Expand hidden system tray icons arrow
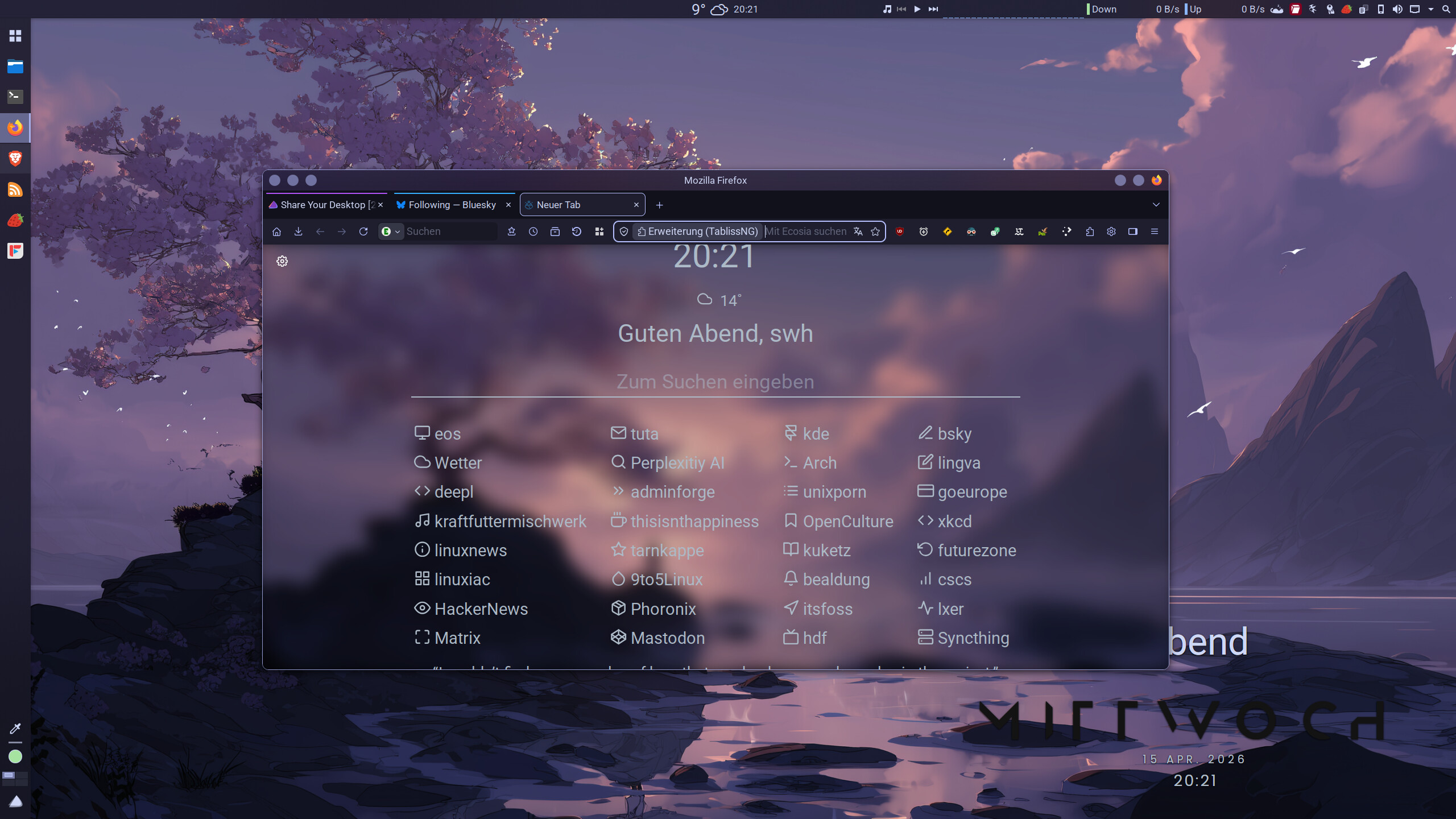This screenshot has height=819, width=1456. tap(1431, 9)
